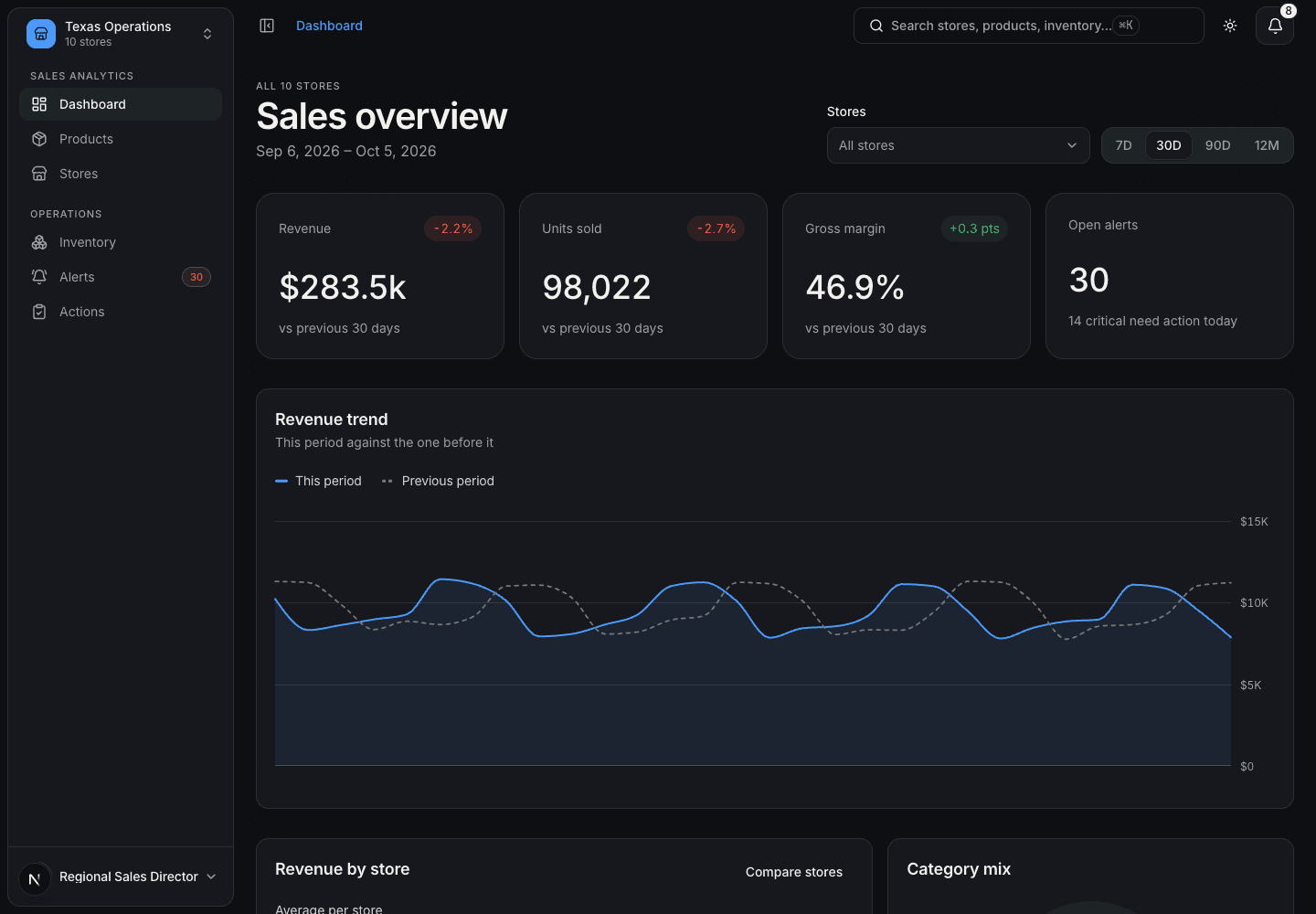Screen dimensions: 1316x914
Task: Switch to the 12M time range
Action: 1267,145
